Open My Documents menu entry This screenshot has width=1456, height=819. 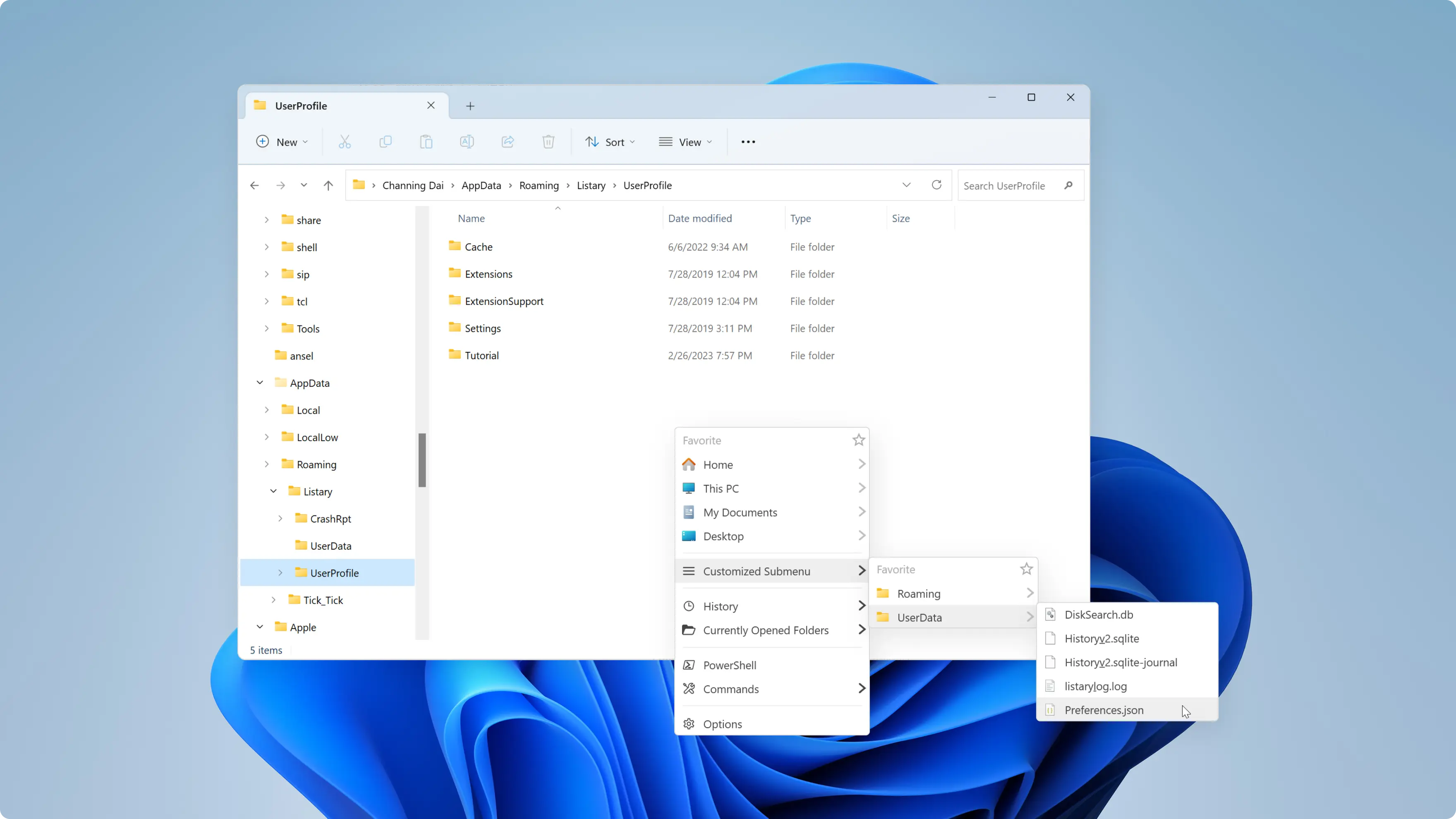(x=772, y=512)
